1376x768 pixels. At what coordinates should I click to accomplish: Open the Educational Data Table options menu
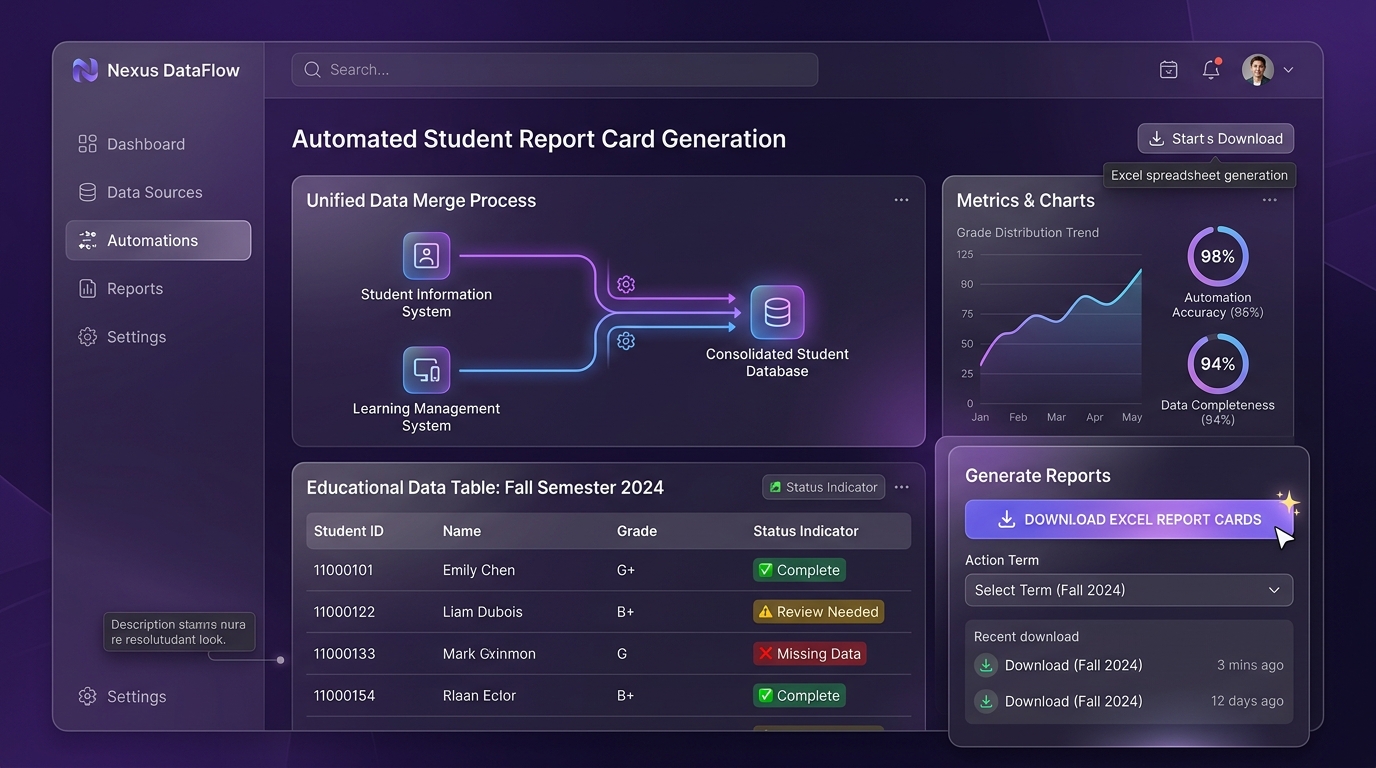pos(901,487)
